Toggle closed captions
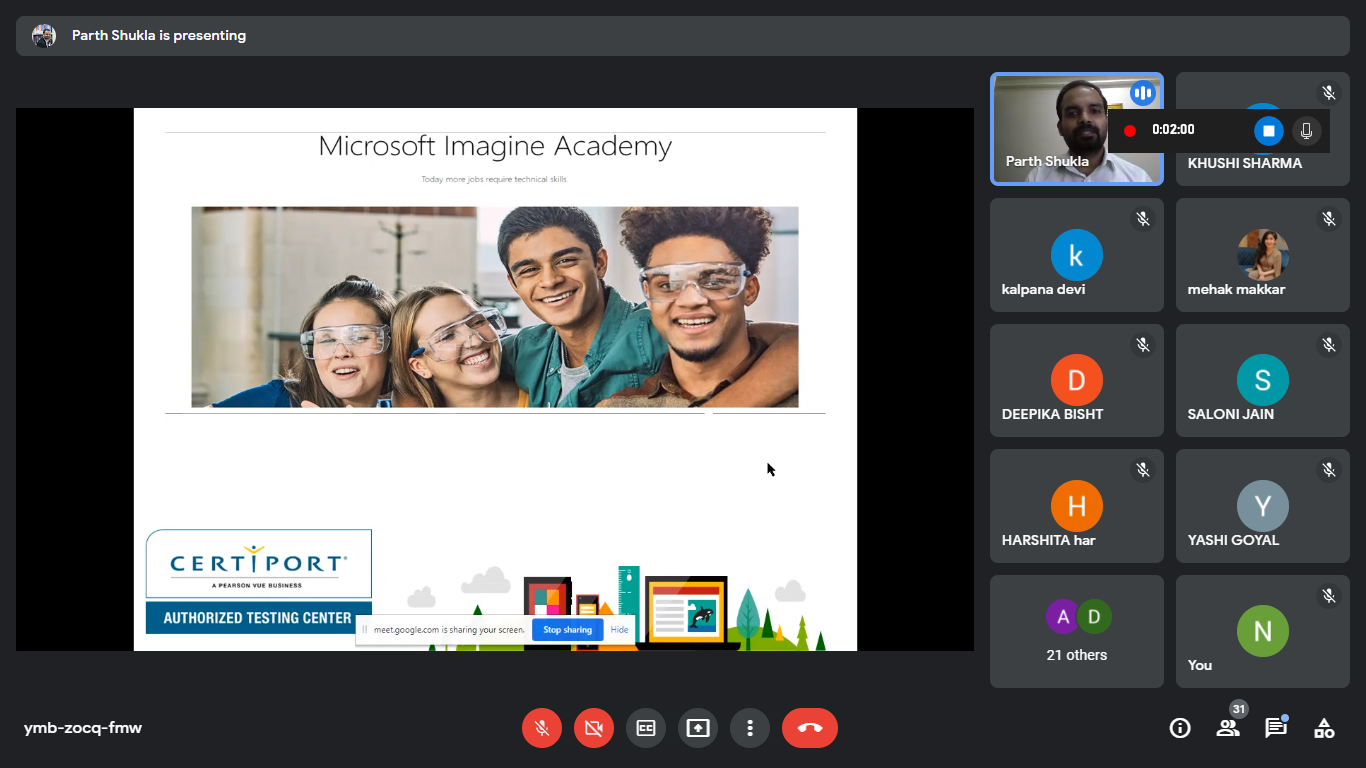 (x=646, y=728)
